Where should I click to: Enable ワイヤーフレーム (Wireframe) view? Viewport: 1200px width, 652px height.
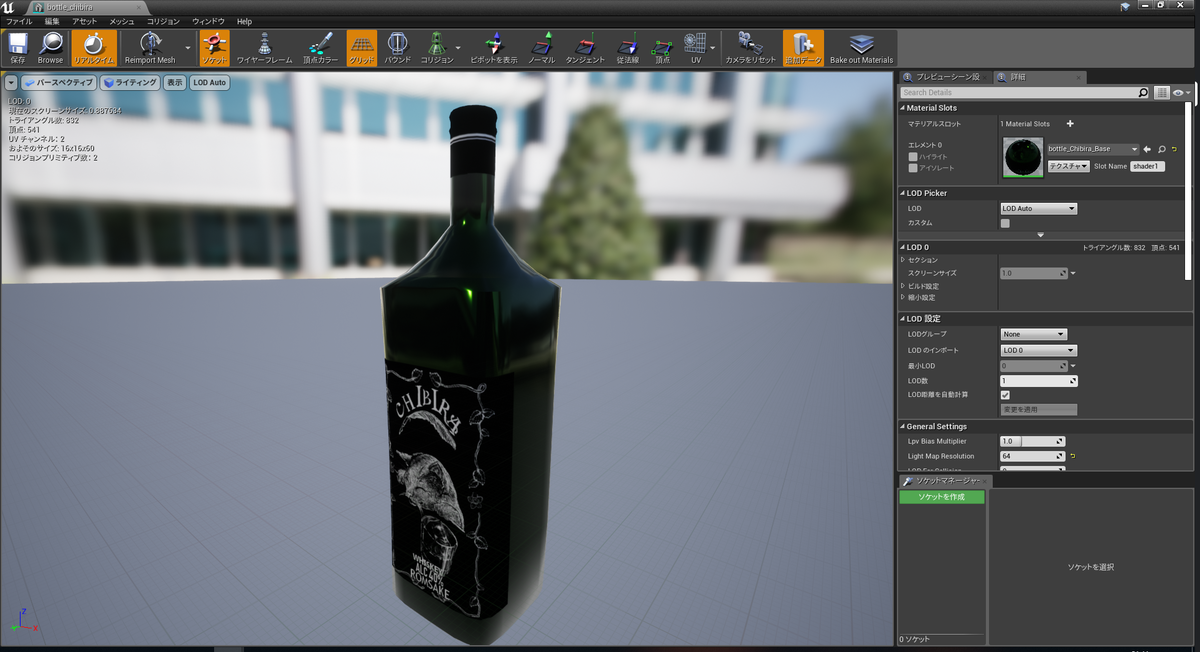click(x=264, y=47)
